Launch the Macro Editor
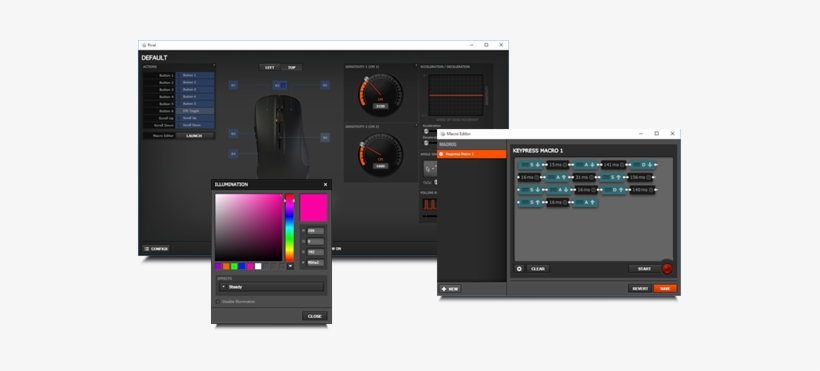 195,136
